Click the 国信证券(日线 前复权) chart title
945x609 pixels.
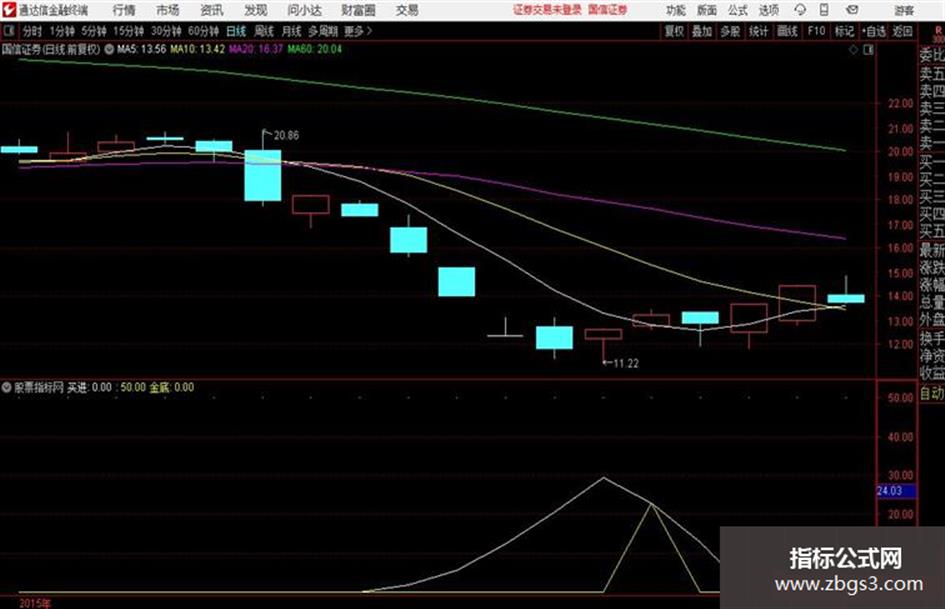click(x=51, y=49)
